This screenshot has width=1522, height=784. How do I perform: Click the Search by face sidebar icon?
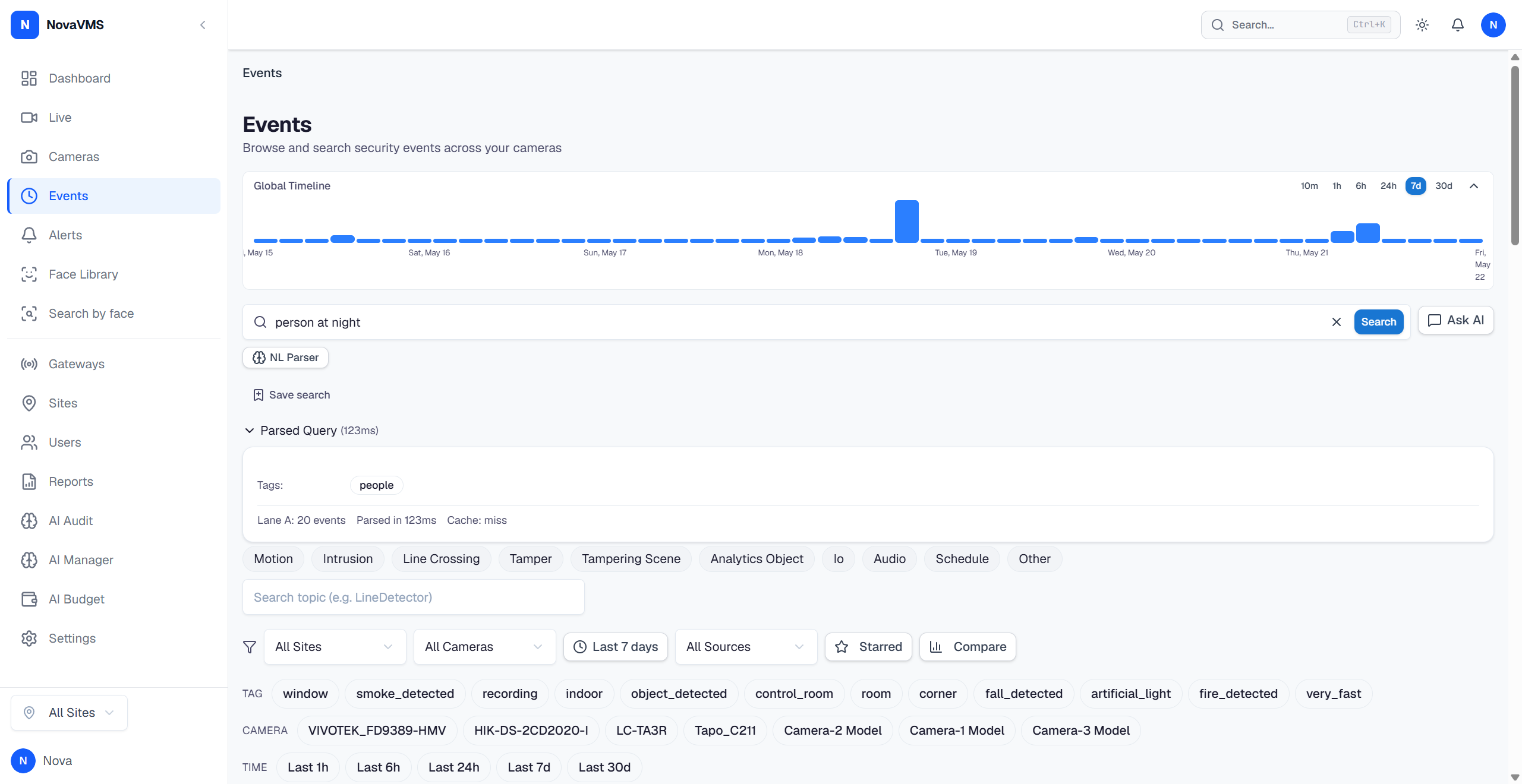(x=29, y=314)
